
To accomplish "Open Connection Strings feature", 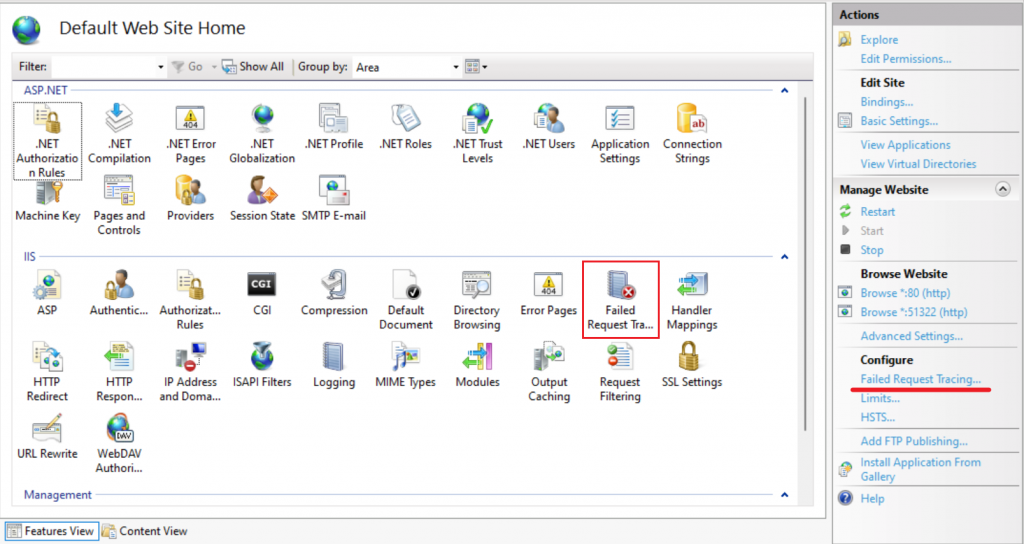I will coord(692,134).
